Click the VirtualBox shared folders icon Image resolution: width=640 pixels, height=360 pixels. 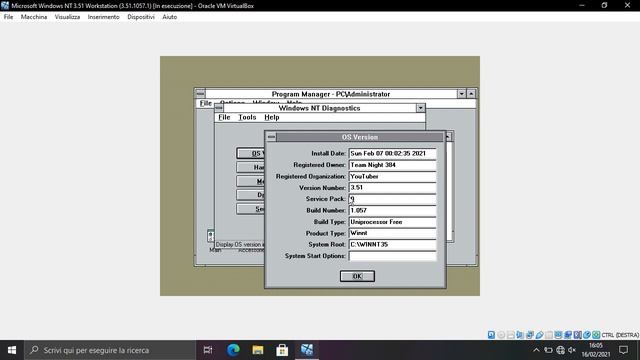click(x=549, y=335)
